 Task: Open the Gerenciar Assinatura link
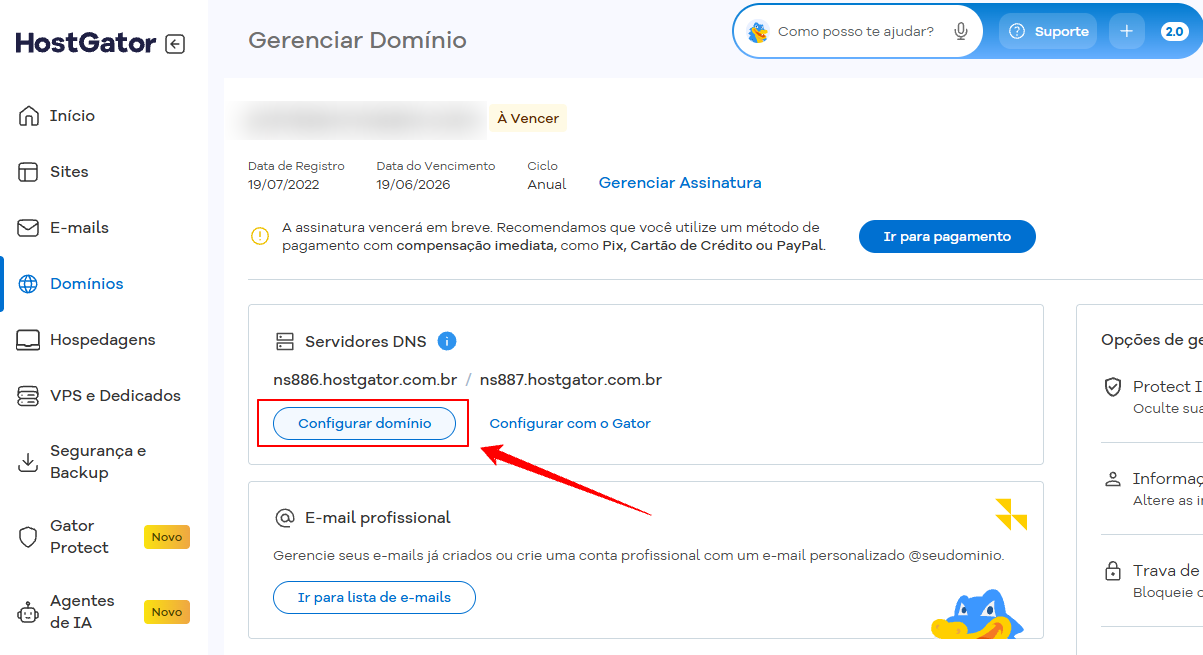pos(680,183)
